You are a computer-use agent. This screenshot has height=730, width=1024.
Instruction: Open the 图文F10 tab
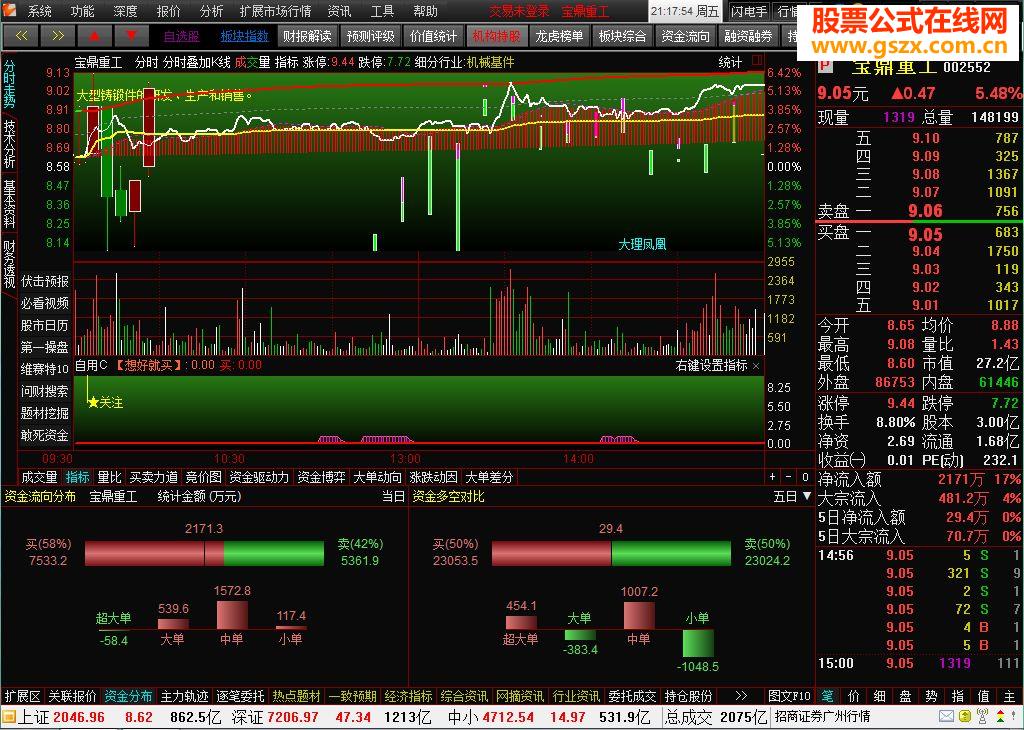pos(790,696)
